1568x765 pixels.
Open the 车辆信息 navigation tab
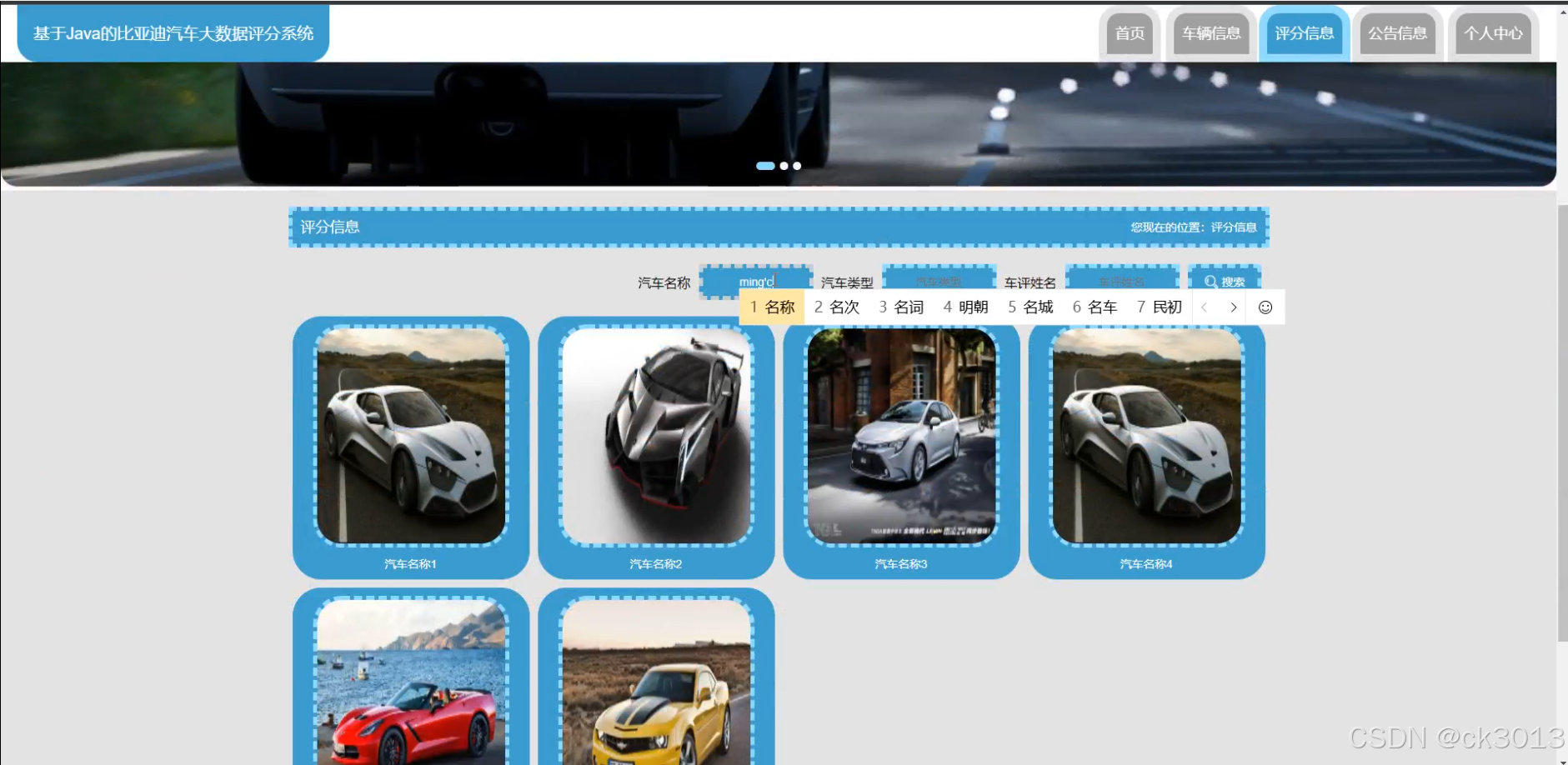[1211, 33]
